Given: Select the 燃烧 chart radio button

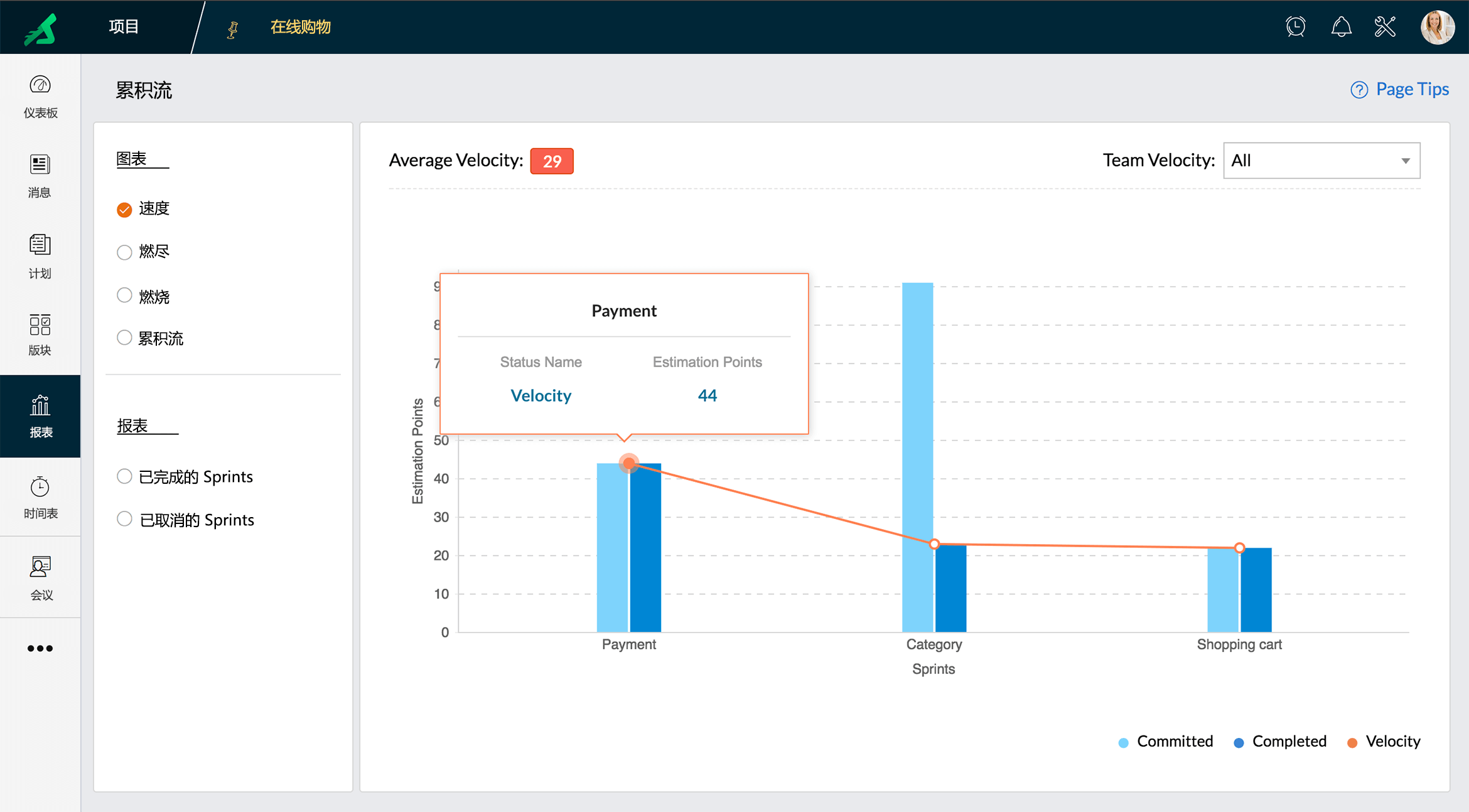Looking at the screenshot, I should (124, 296).
